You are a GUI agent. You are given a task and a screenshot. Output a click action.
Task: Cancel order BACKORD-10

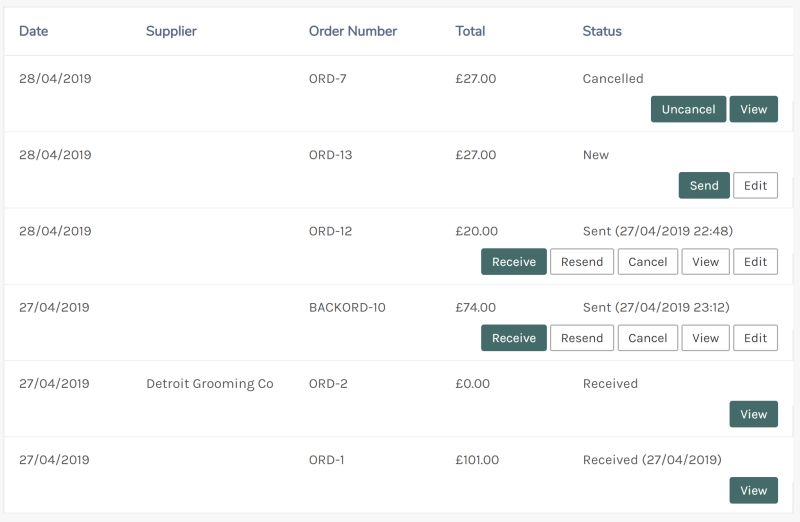[647, 338]
